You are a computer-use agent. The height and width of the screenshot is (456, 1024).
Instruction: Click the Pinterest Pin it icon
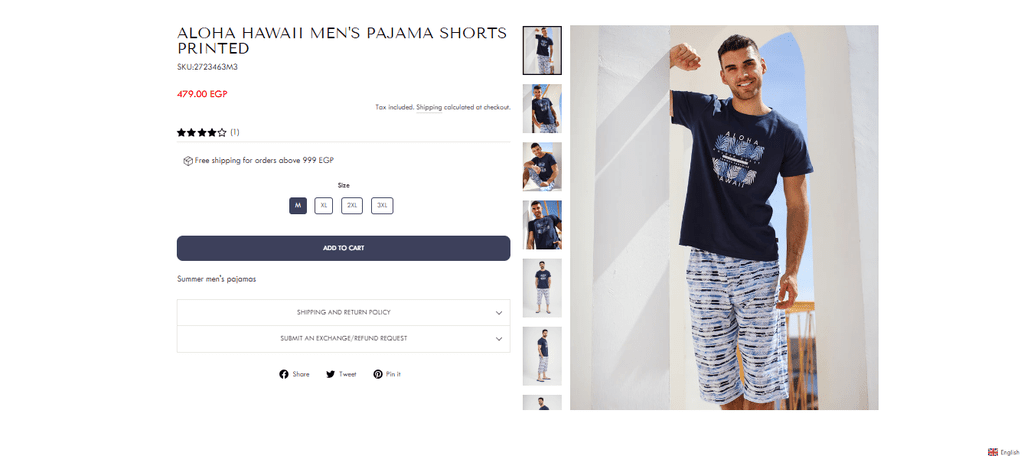377,374
